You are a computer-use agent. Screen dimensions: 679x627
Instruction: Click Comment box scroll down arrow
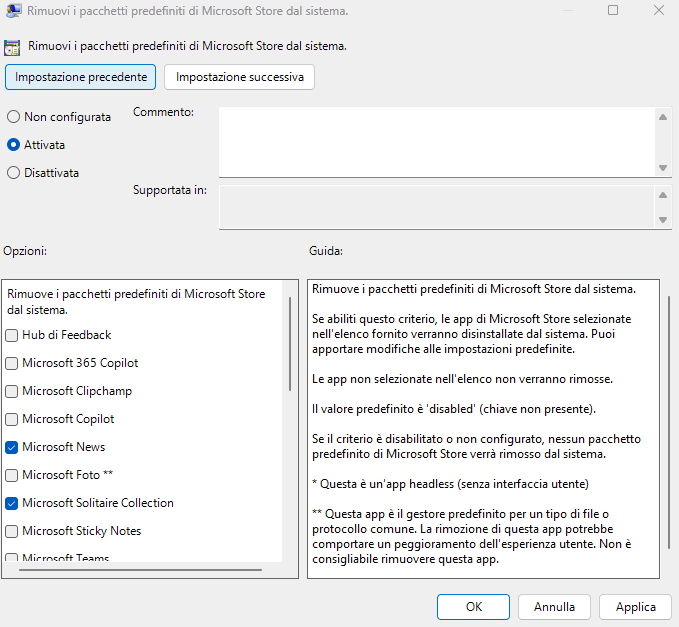click(662, 168)
